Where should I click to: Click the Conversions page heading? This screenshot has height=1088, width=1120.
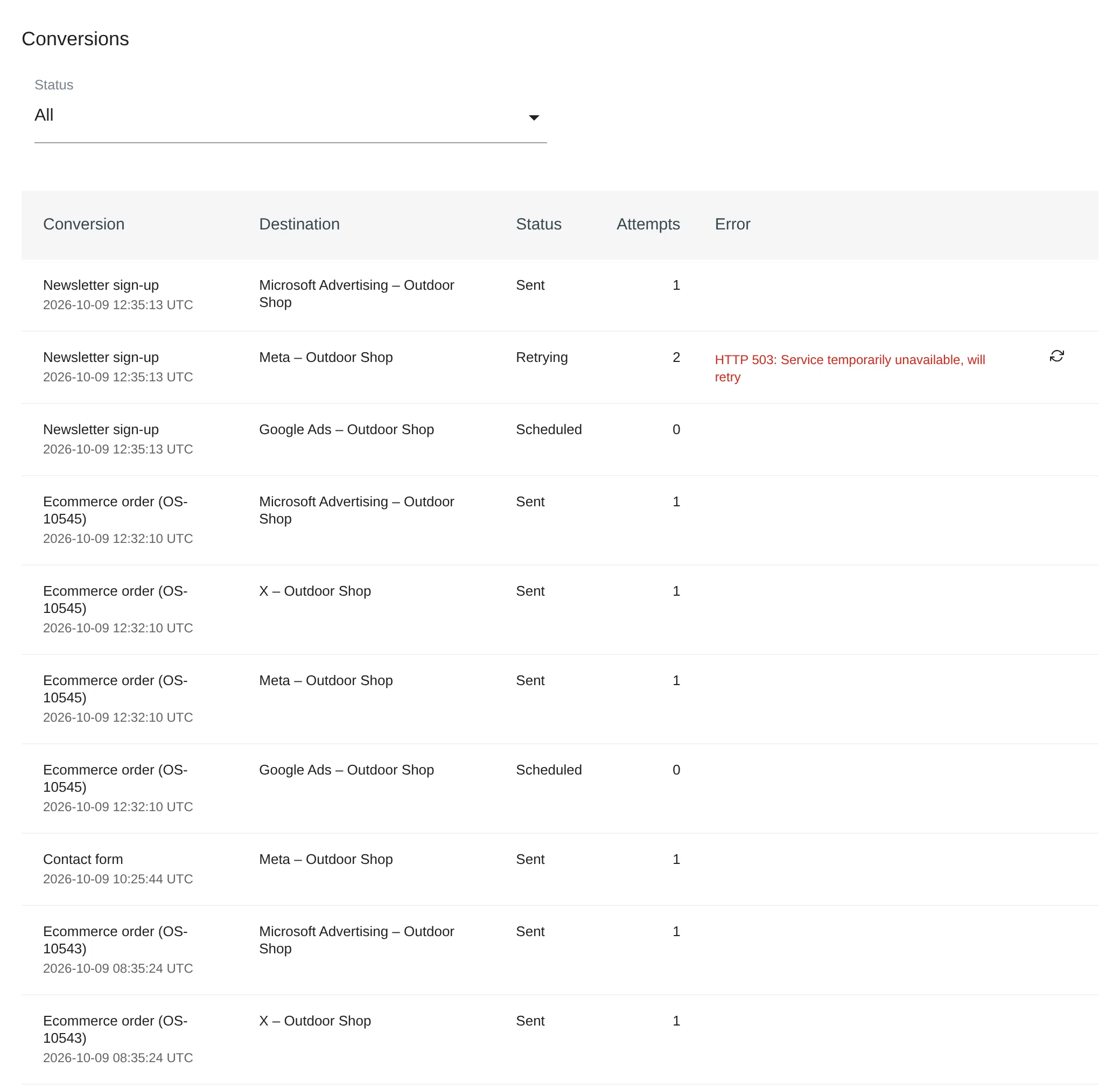coord(75,39)
